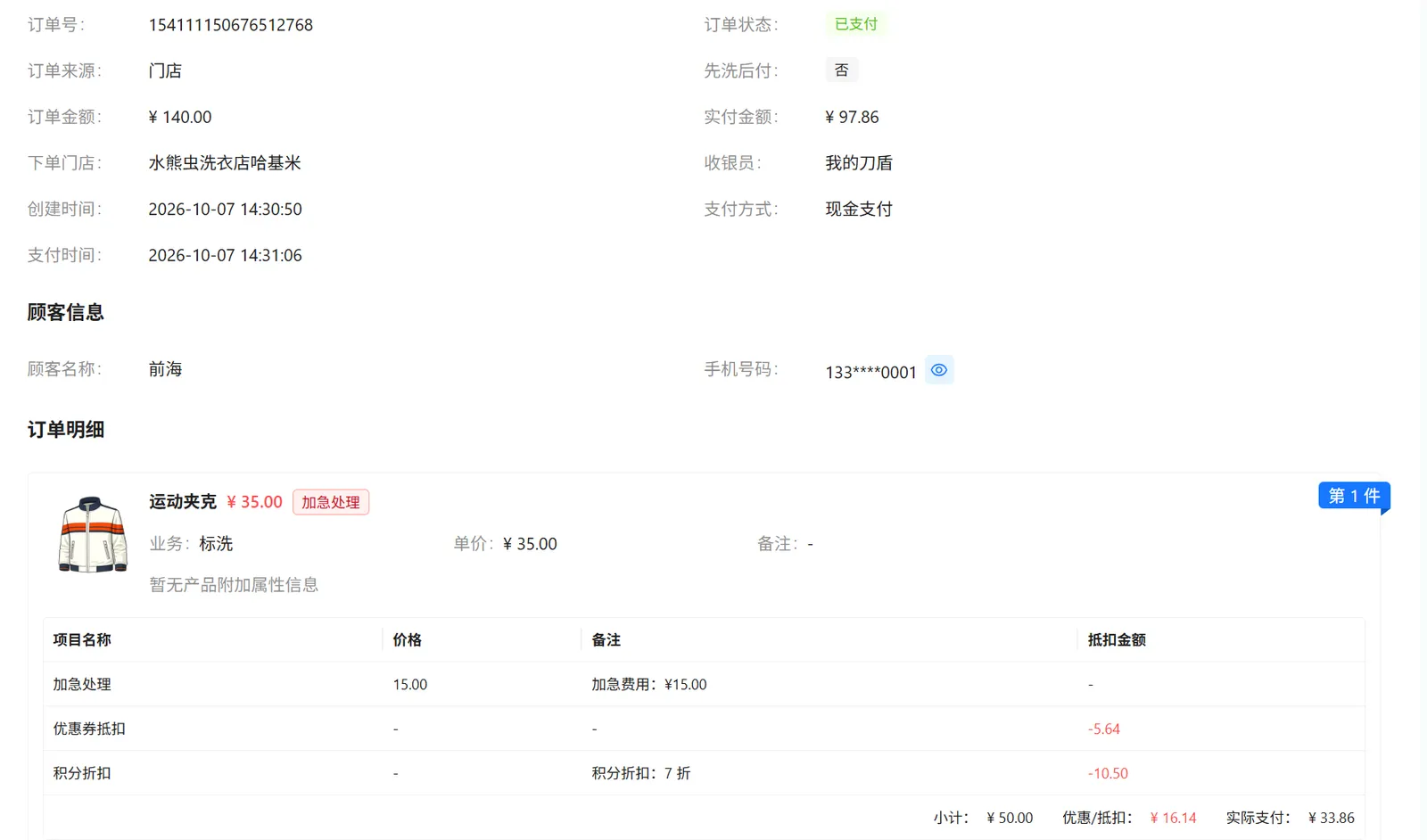1427x840 pixels.
Task: Click the 暂无产品附加属性信息 note
Action: coord(234,585)
